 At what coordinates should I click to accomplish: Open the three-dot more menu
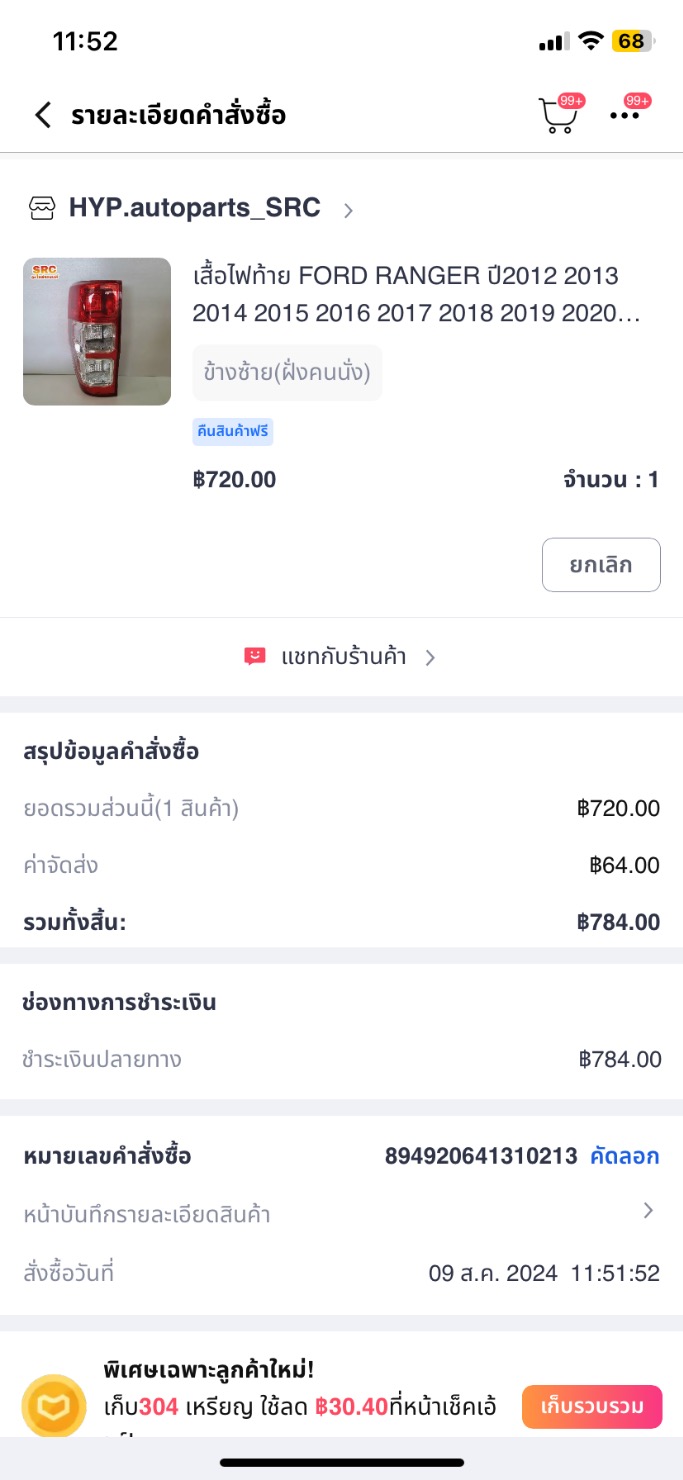(x=625, y=115)
